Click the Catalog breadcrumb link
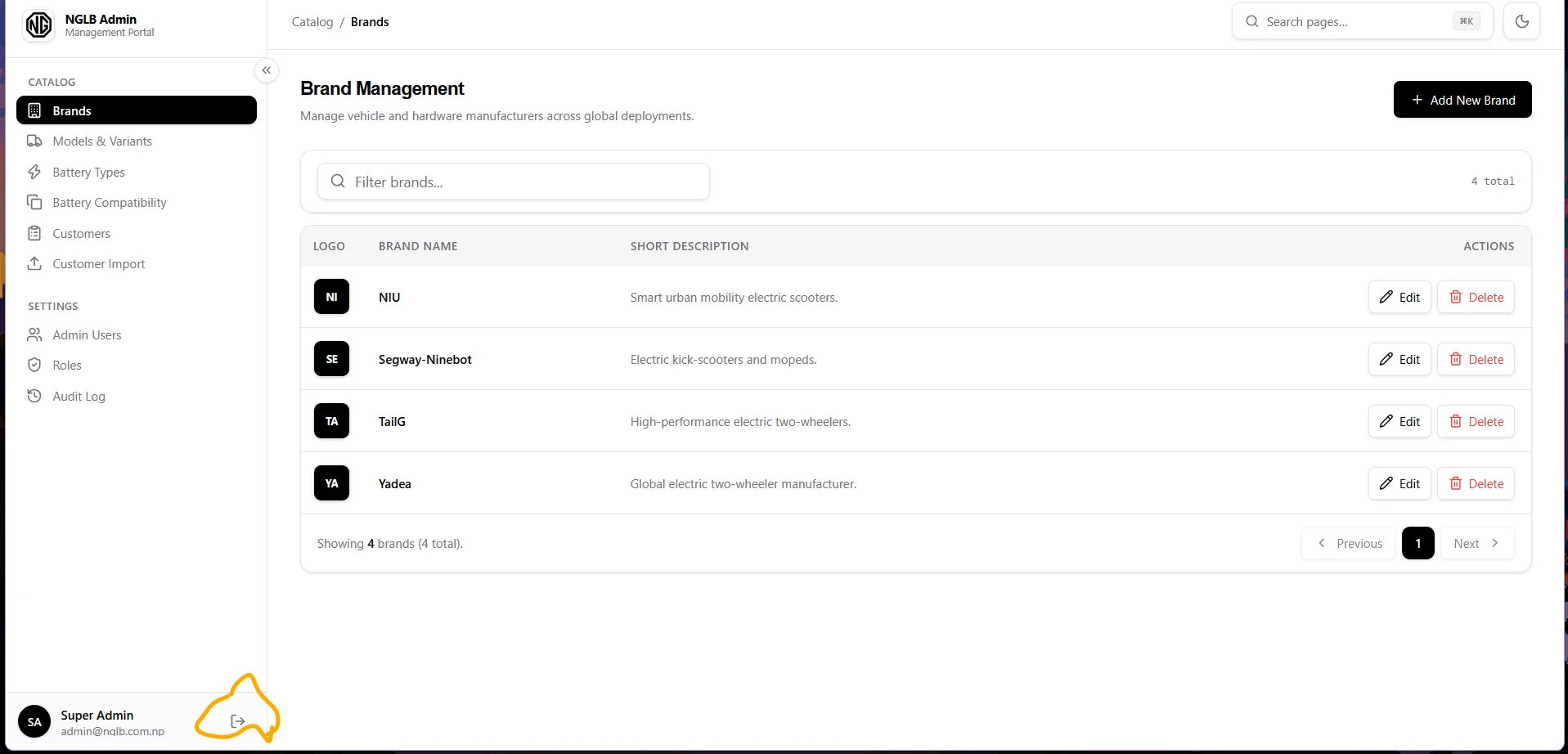1568x754 pixels. point(312,22)
